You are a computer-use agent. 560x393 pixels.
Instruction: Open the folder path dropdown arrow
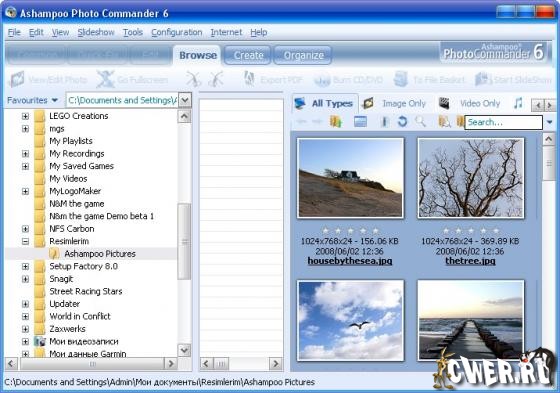point(185,100)
